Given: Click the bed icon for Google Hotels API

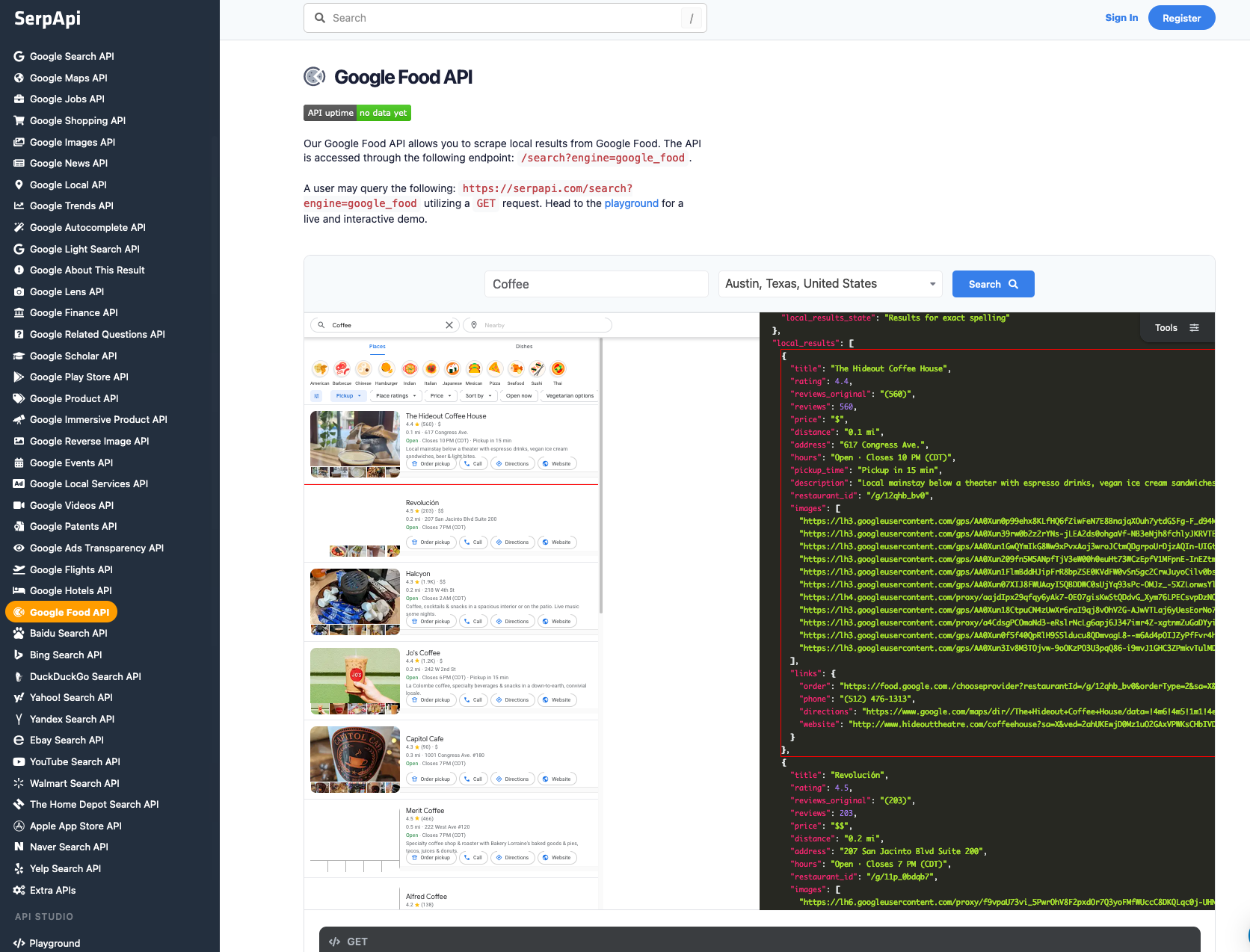Looking at the screenshot, I should point(19,590).
